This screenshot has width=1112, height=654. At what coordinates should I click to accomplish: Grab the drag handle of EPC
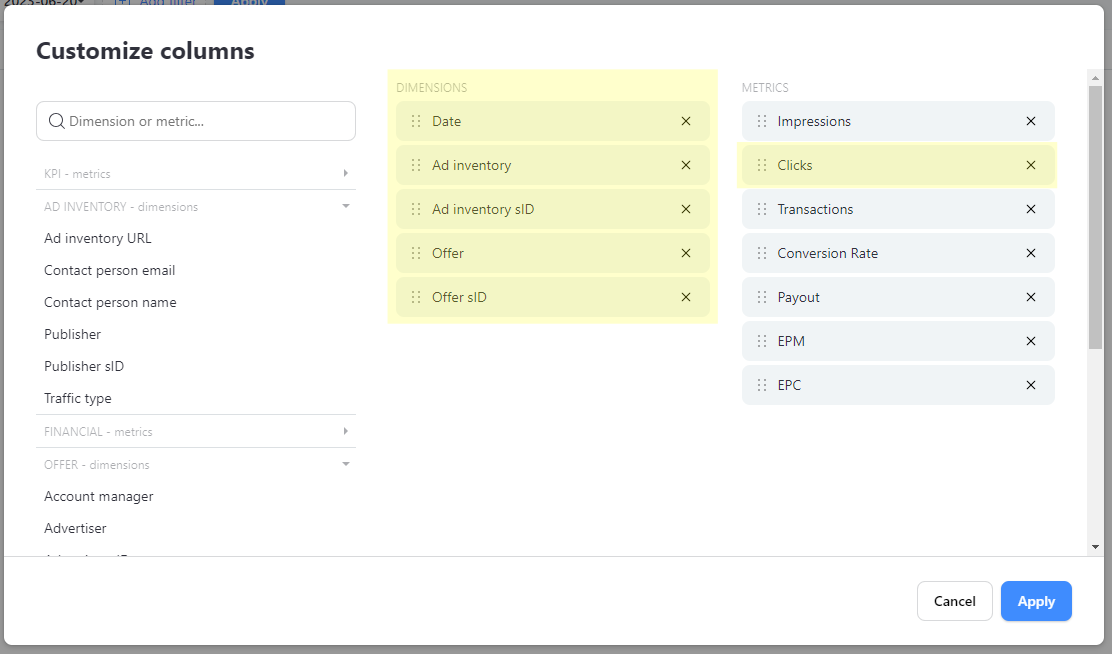click(762, 385)
